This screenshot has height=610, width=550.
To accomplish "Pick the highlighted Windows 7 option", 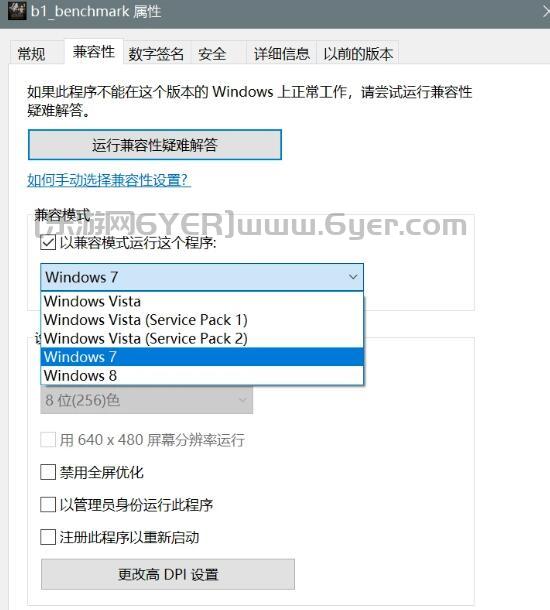I will click(x=202, y=357).
